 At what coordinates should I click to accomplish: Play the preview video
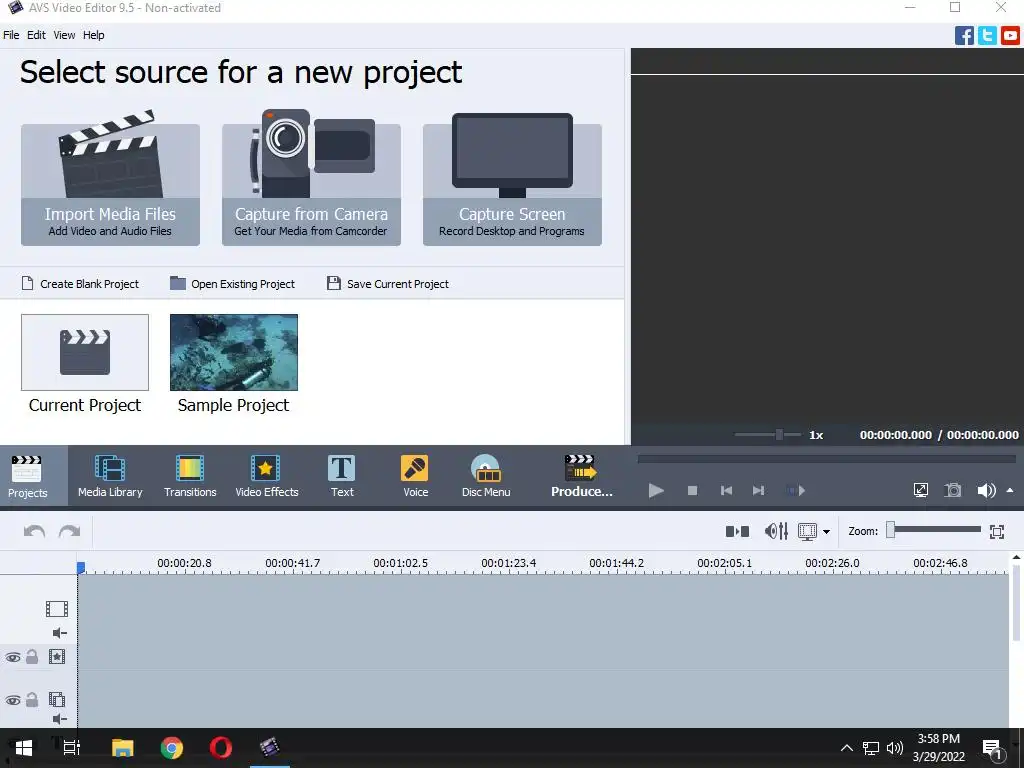click(656, 490)
